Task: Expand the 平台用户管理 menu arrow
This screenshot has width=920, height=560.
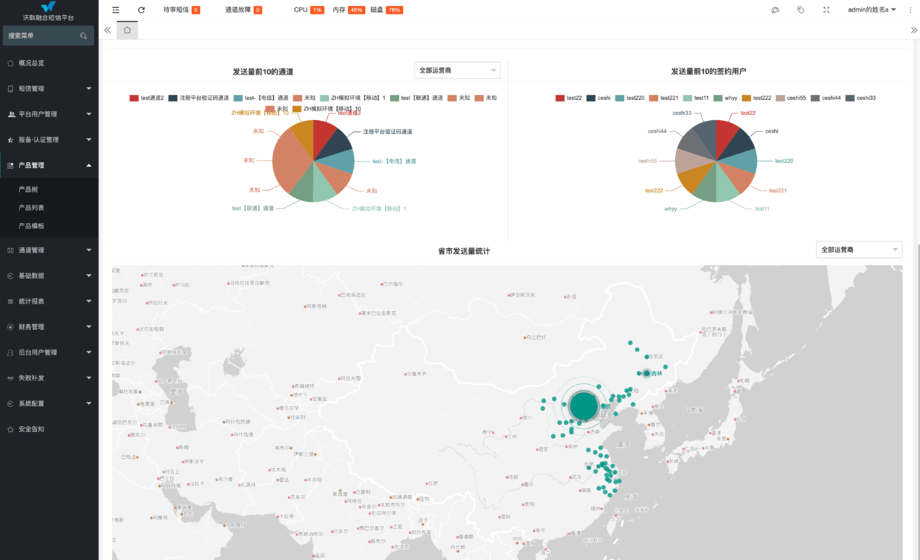Action: pos(89,114)
